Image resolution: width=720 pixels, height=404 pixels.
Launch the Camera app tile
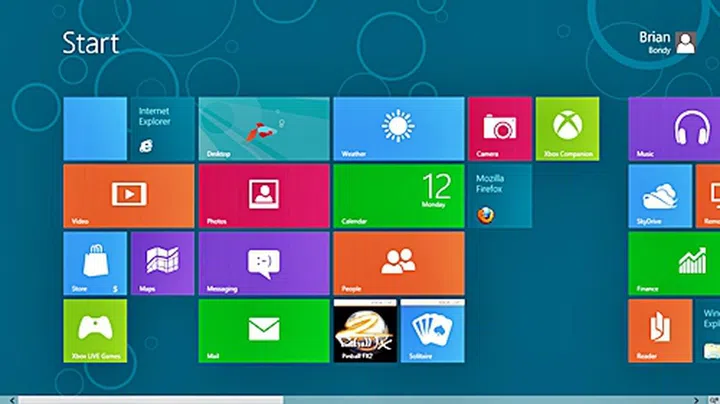click(499, 128)
